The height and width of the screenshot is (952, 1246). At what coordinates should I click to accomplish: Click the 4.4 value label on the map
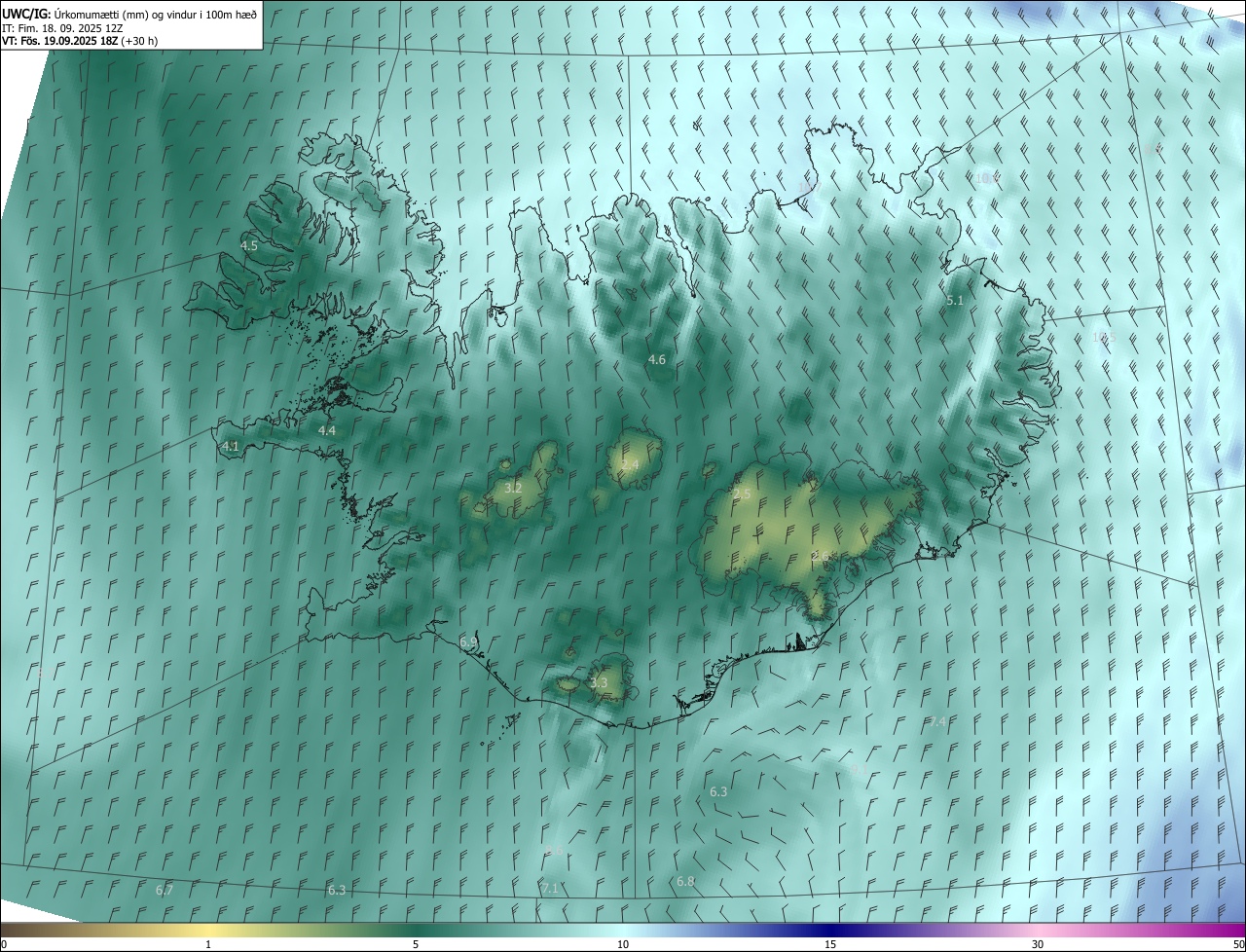[327, 430]
